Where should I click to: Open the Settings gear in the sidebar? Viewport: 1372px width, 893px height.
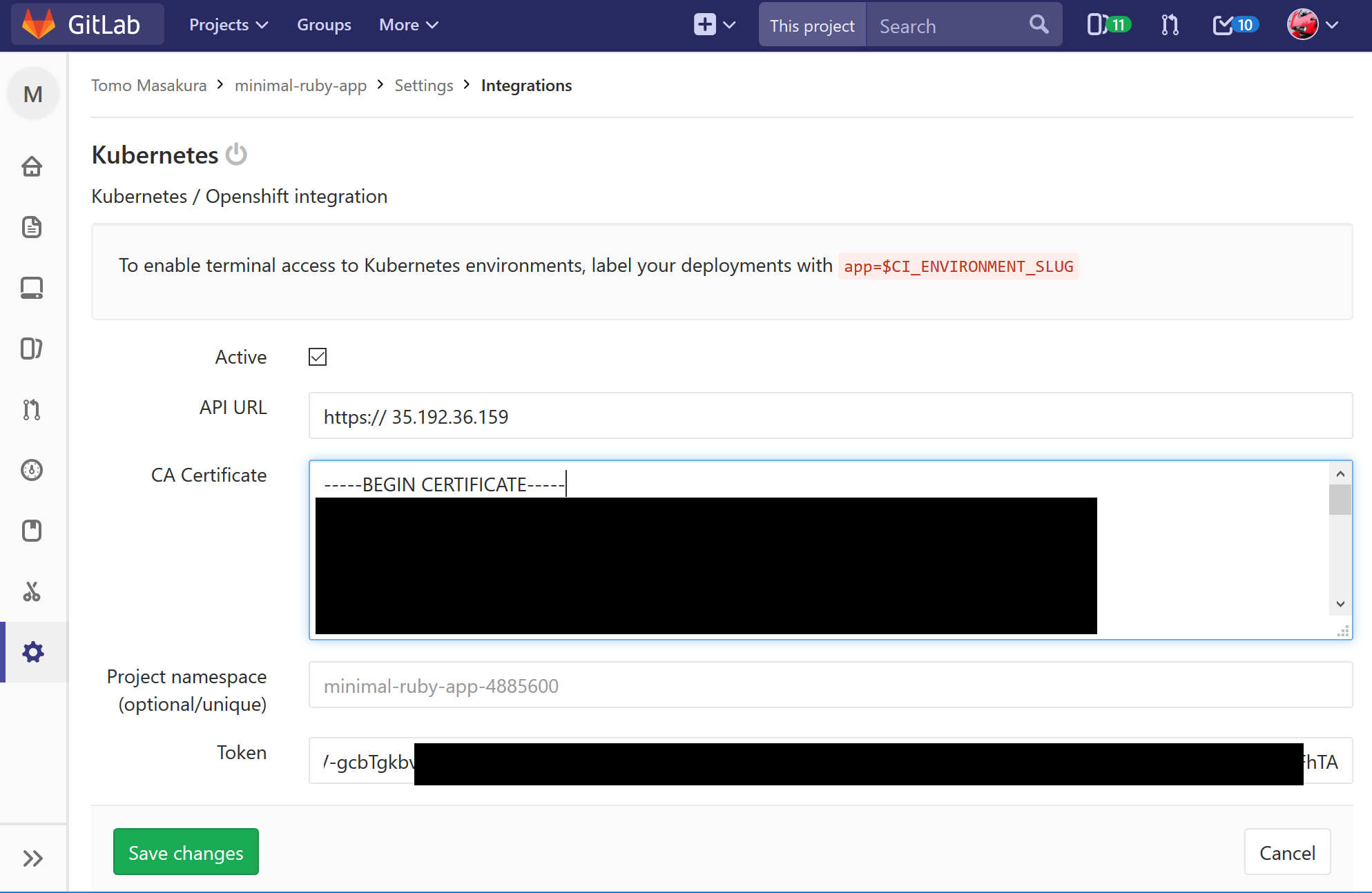32,652
